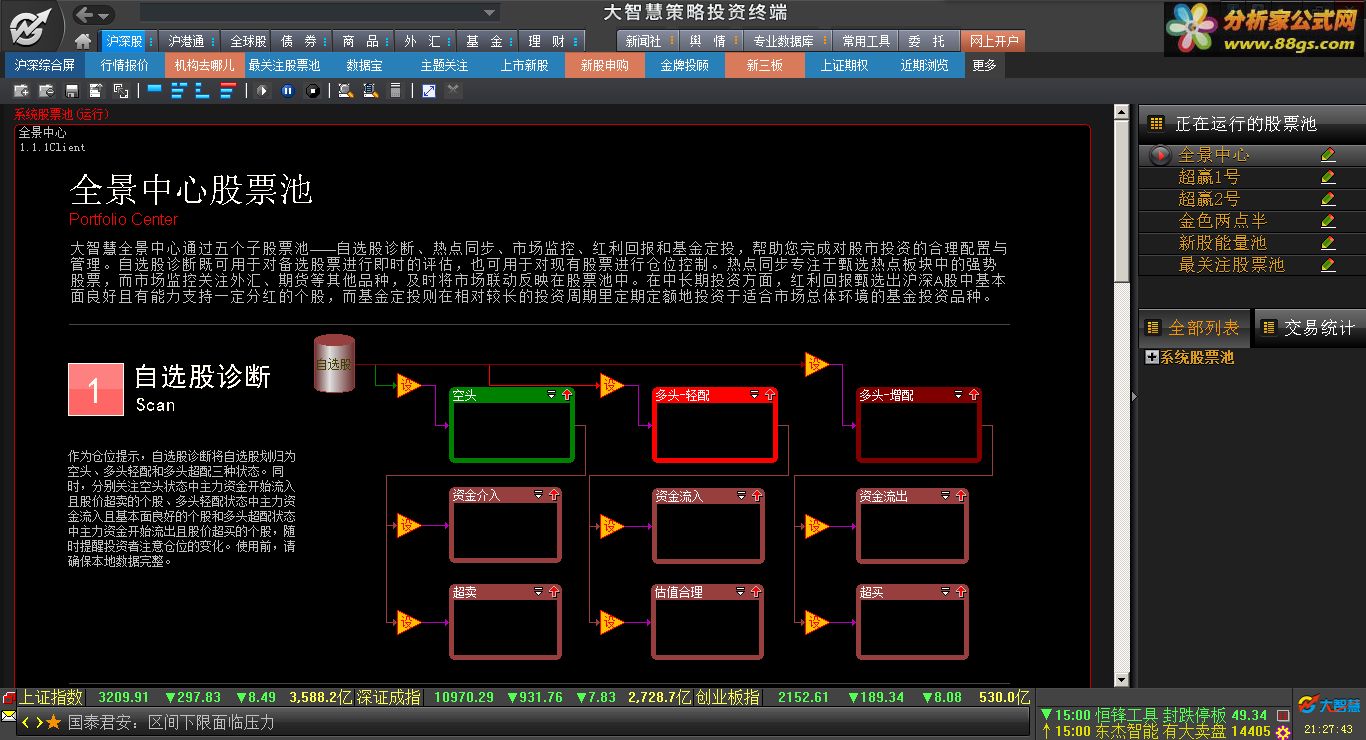
Task: Expand the 系统股票池 tree node
Action: tap(1152, 357)
